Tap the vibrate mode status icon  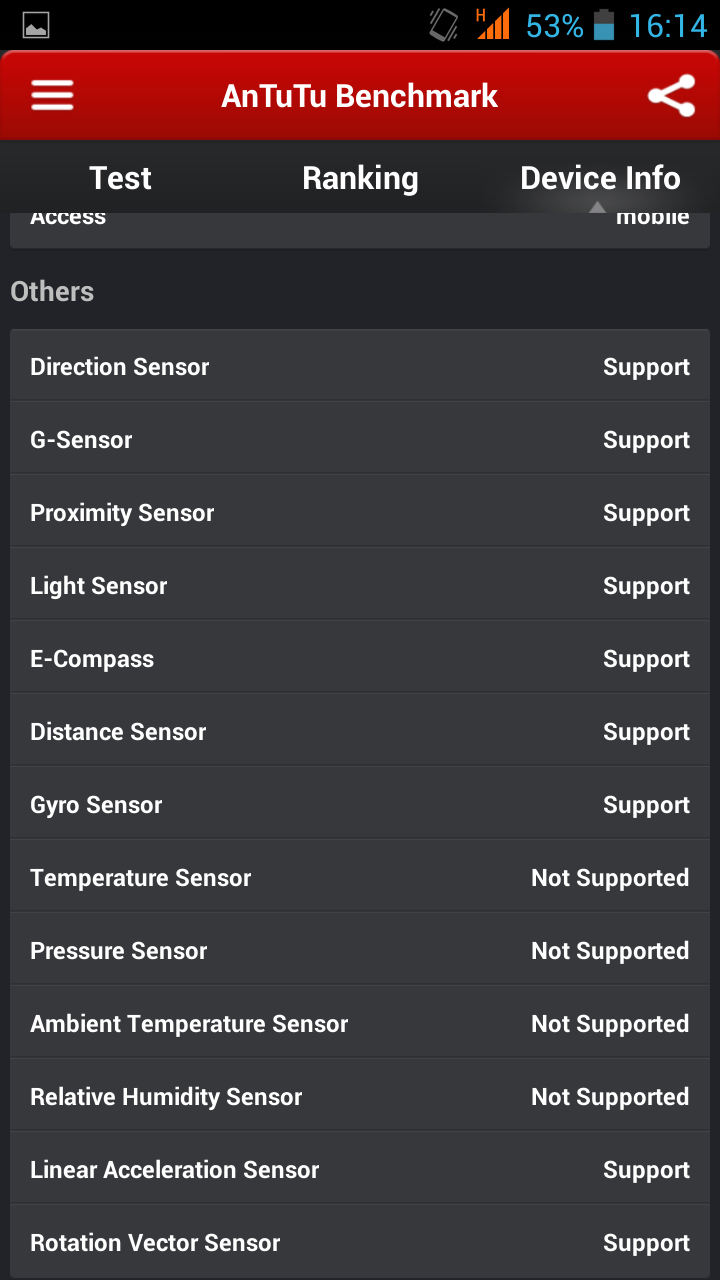coord(444,24)
